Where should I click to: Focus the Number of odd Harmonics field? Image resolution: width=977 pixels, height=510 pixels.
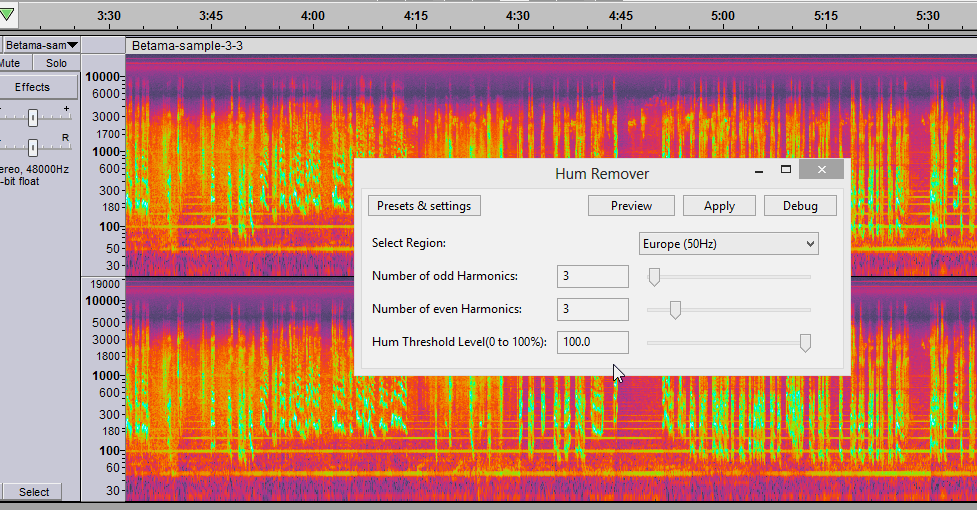click(x=593, y=276)
